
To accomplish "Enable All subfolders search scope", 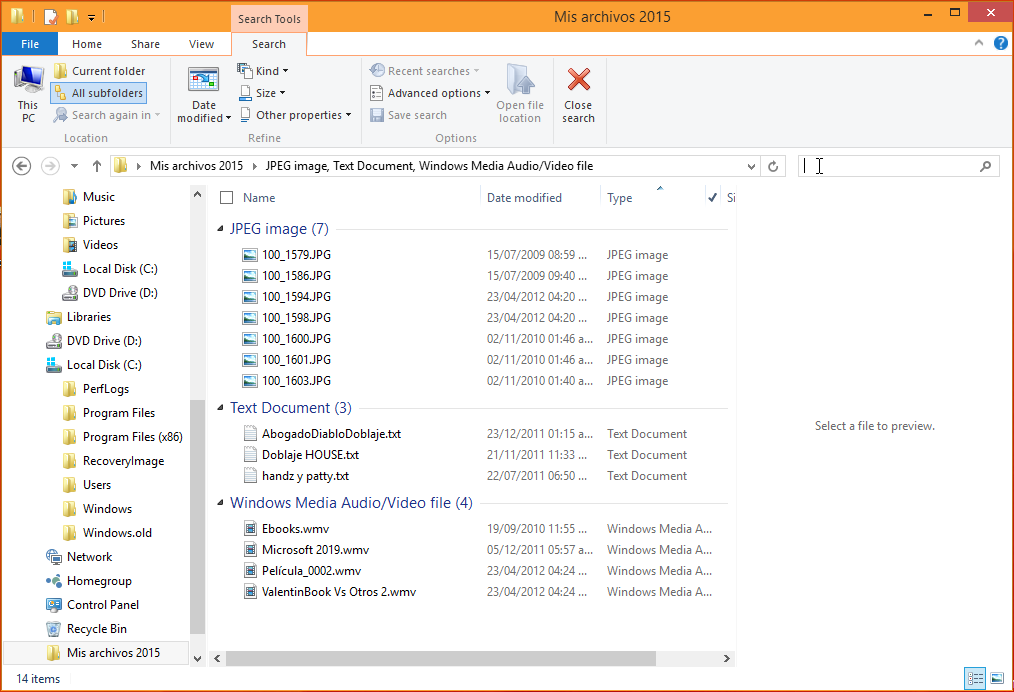I will click(x=98, y=93).
